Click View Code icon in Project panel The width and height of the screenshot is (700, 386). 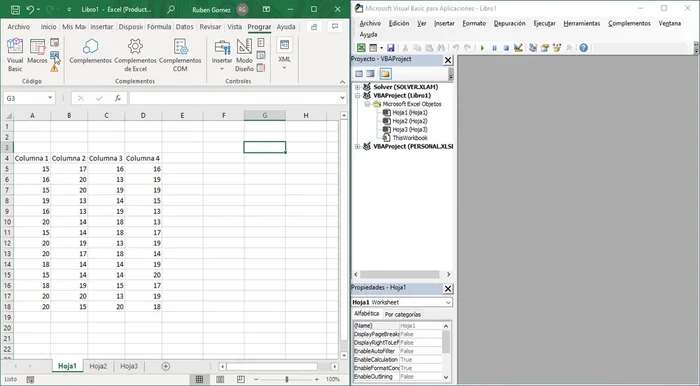coord(359,74)
